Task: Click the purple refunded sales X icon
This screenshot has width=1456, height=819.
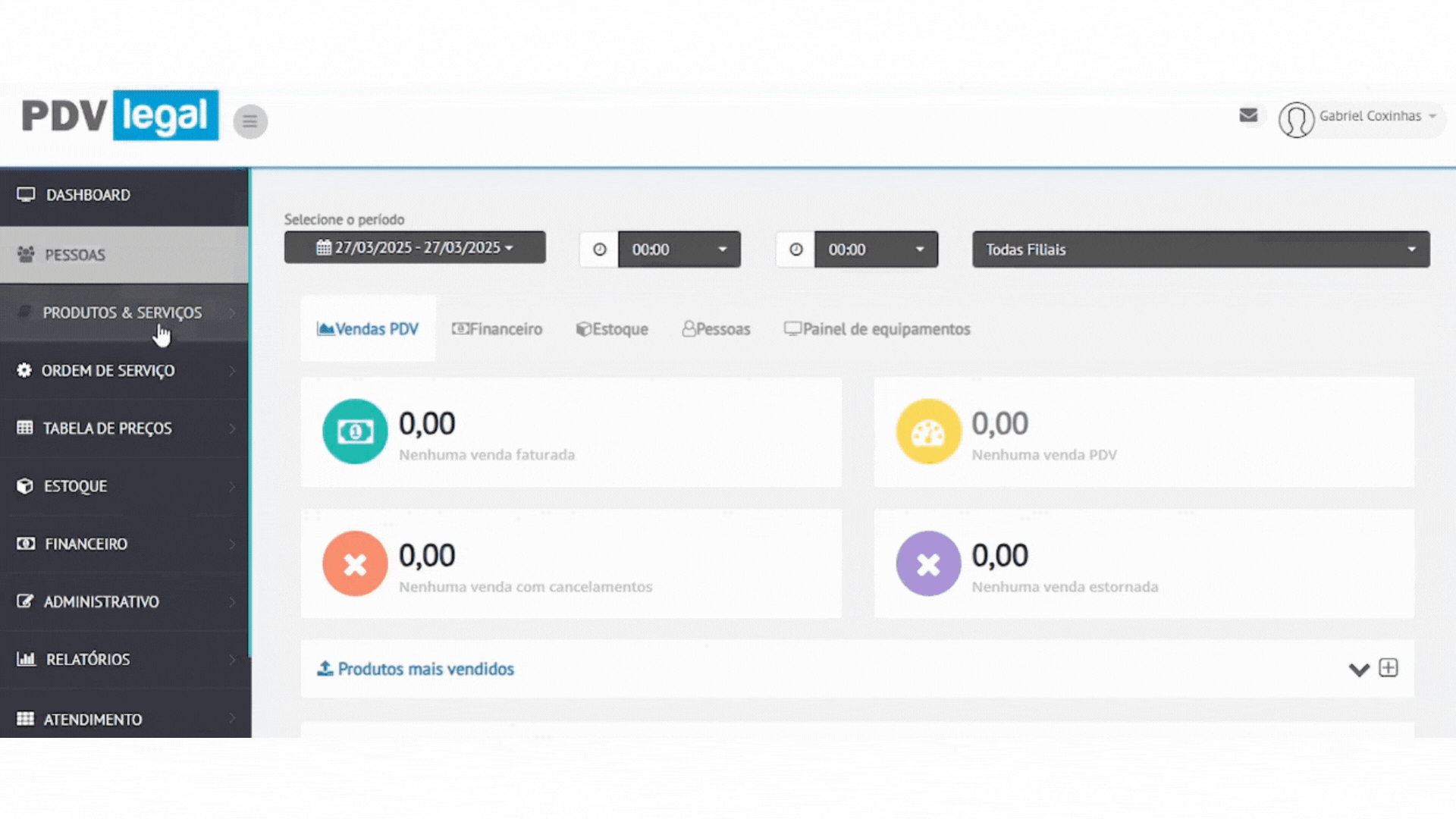Action: click(x=928, y=563)
